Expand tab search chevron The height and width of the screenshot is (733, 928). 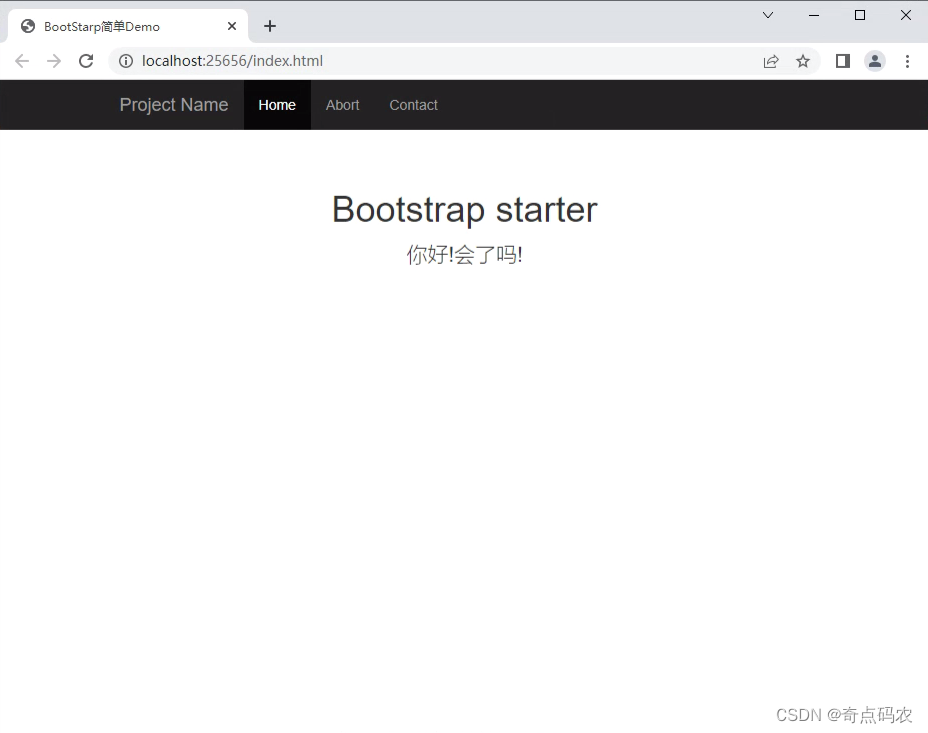(x=768, y=15)
